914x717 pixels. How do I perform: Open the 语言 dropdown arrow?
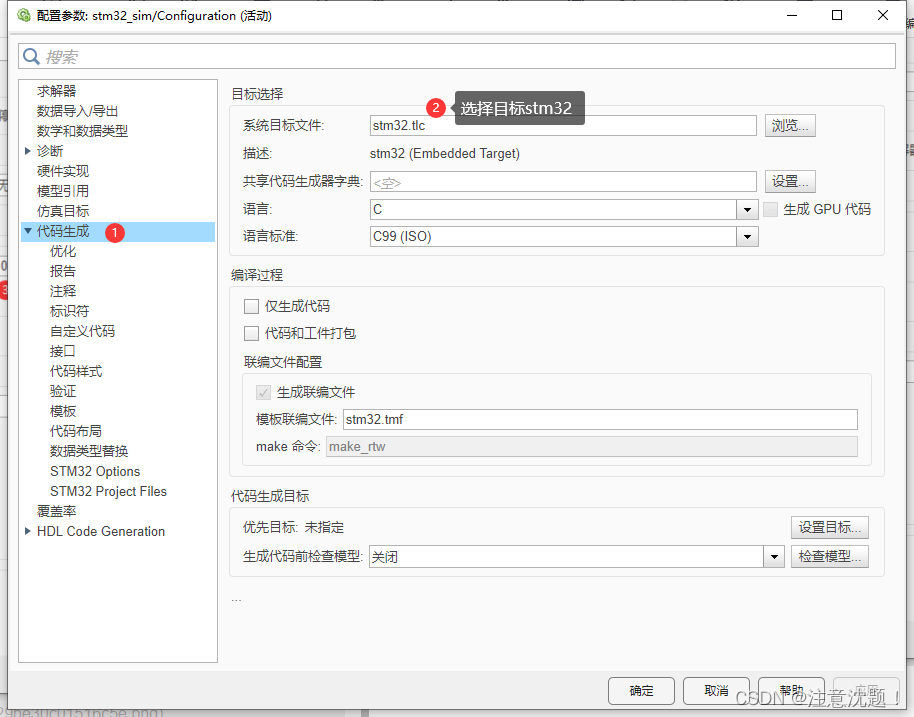[747, 209]
